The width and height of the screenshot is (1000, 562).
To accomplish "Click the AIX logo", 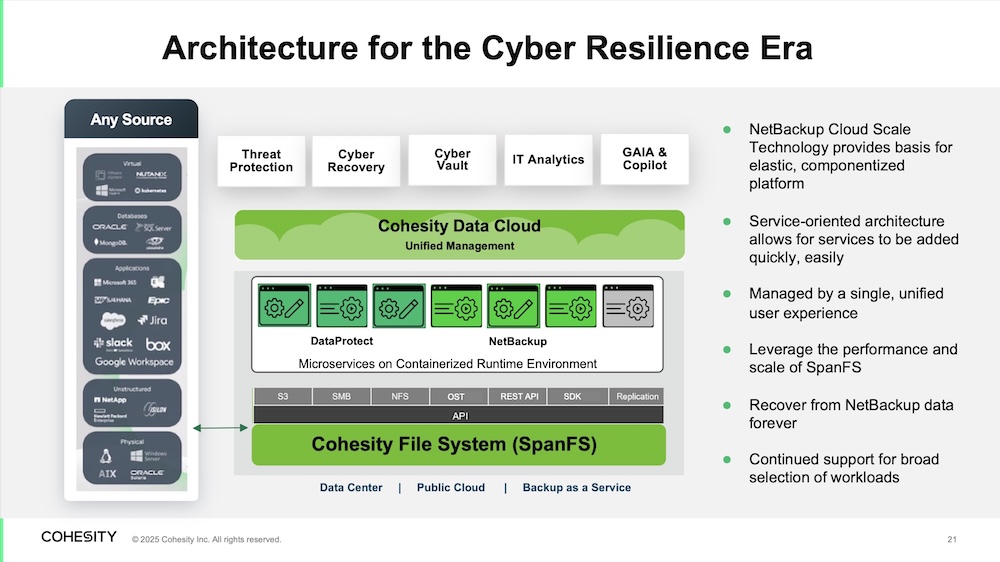I will point(107,474).
